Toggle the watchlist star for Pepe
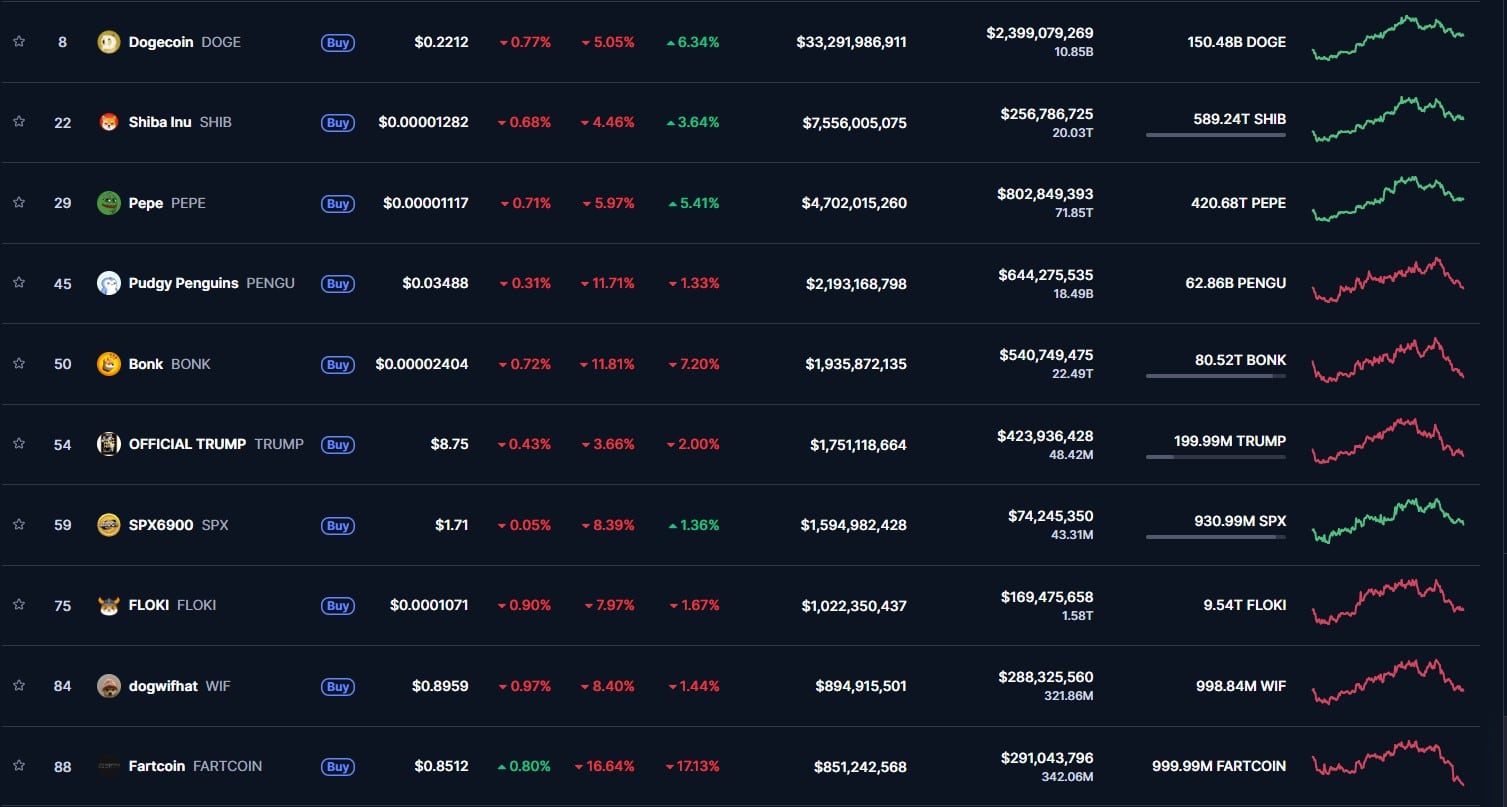 [18, 203]
